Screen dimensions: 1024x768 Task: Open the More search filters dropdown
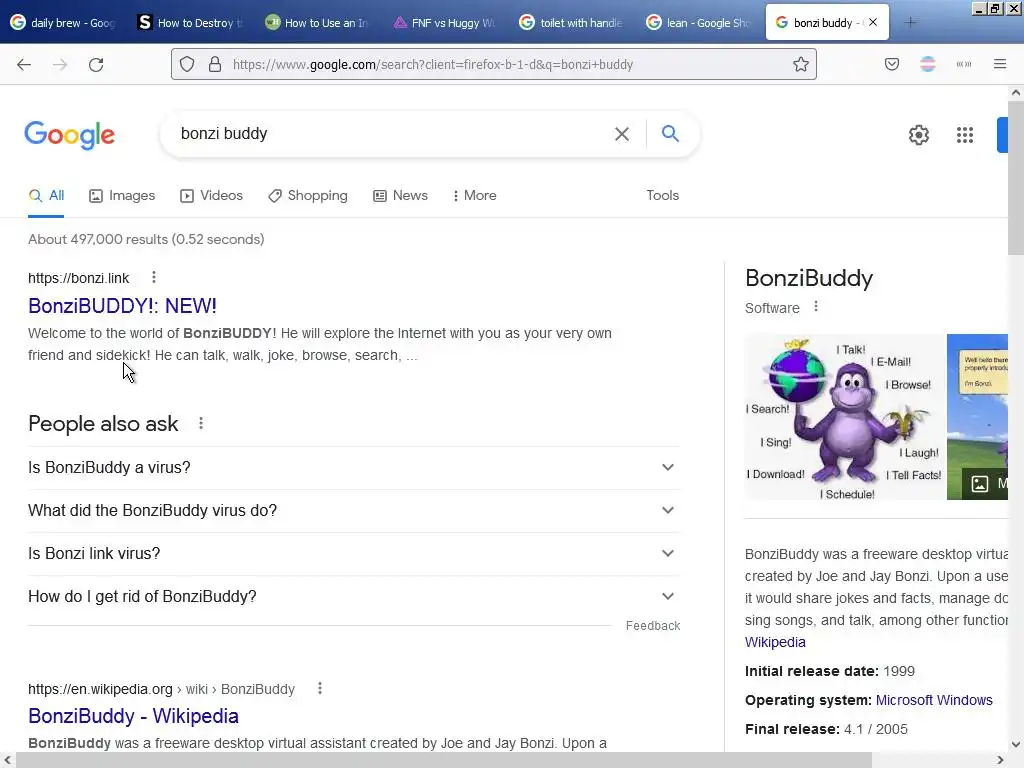click(x=475, y=195)
